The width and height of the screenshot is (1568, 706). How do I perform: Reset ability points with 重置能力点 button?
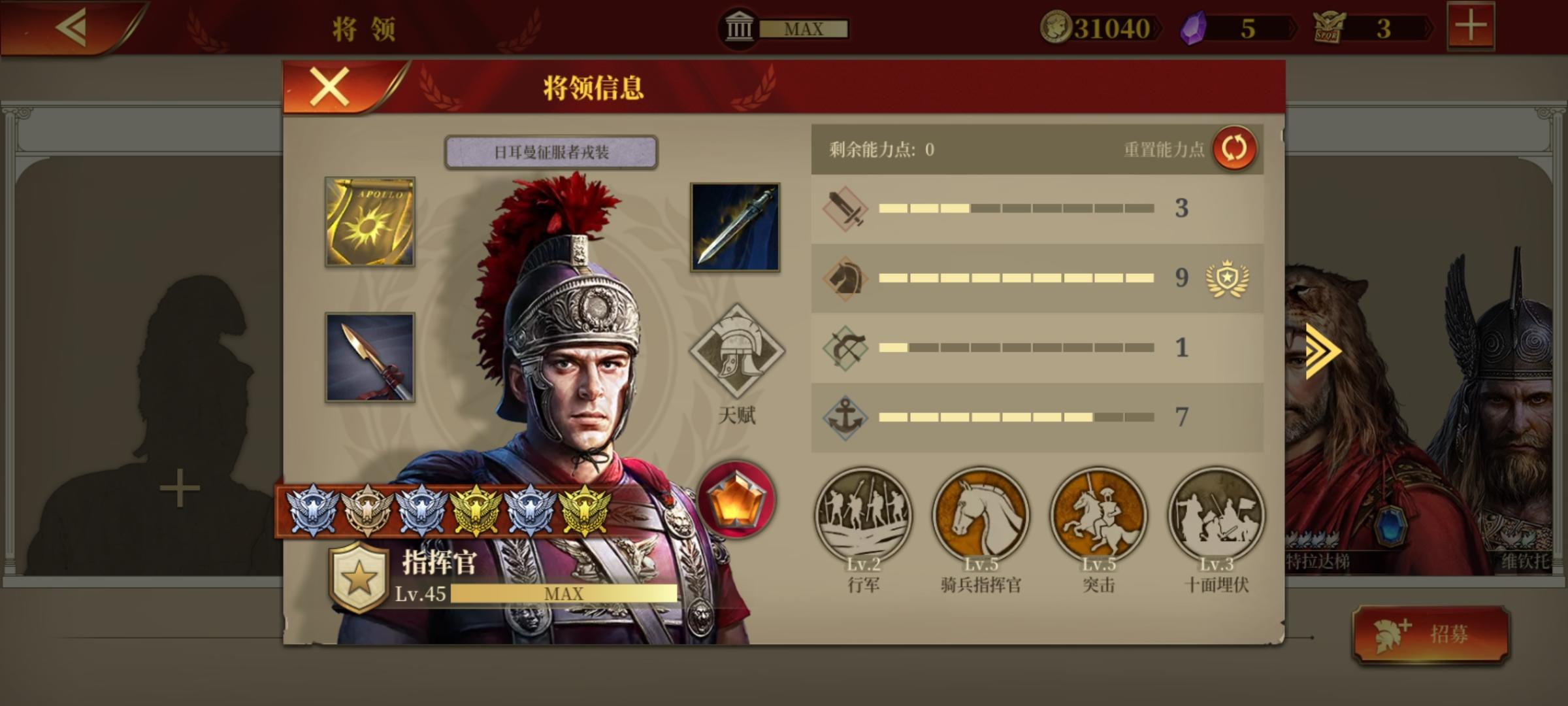(x=1234, y=149)
